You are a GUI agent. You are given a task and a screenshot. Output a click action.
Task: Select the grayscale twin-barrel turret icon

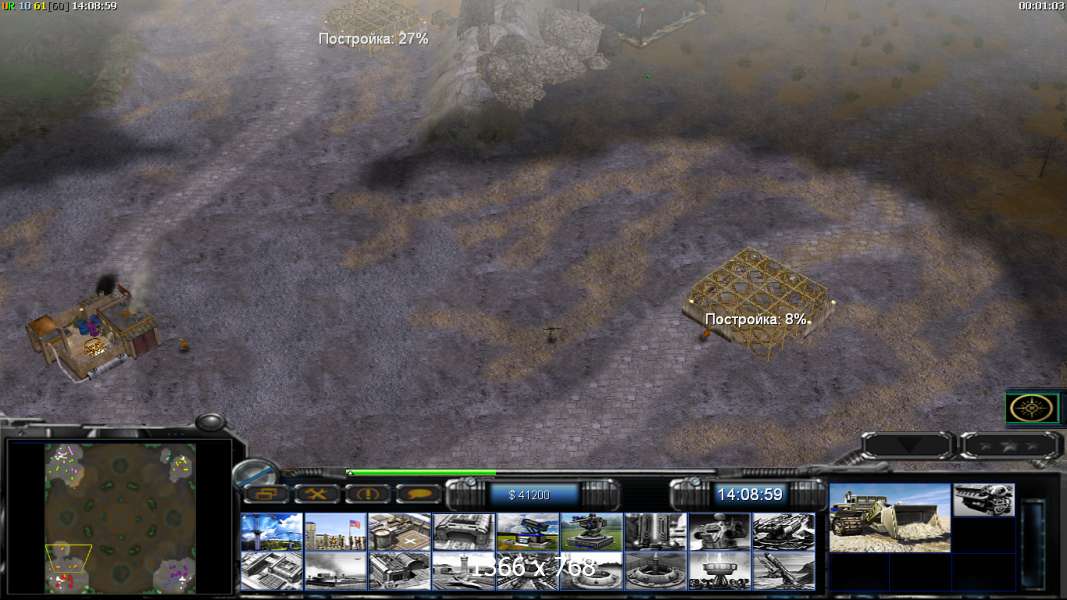click(719, 532)
